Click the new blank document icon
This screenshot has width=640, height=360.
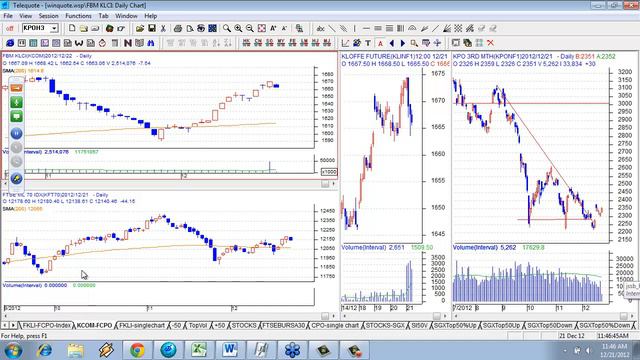pos(72,28)
